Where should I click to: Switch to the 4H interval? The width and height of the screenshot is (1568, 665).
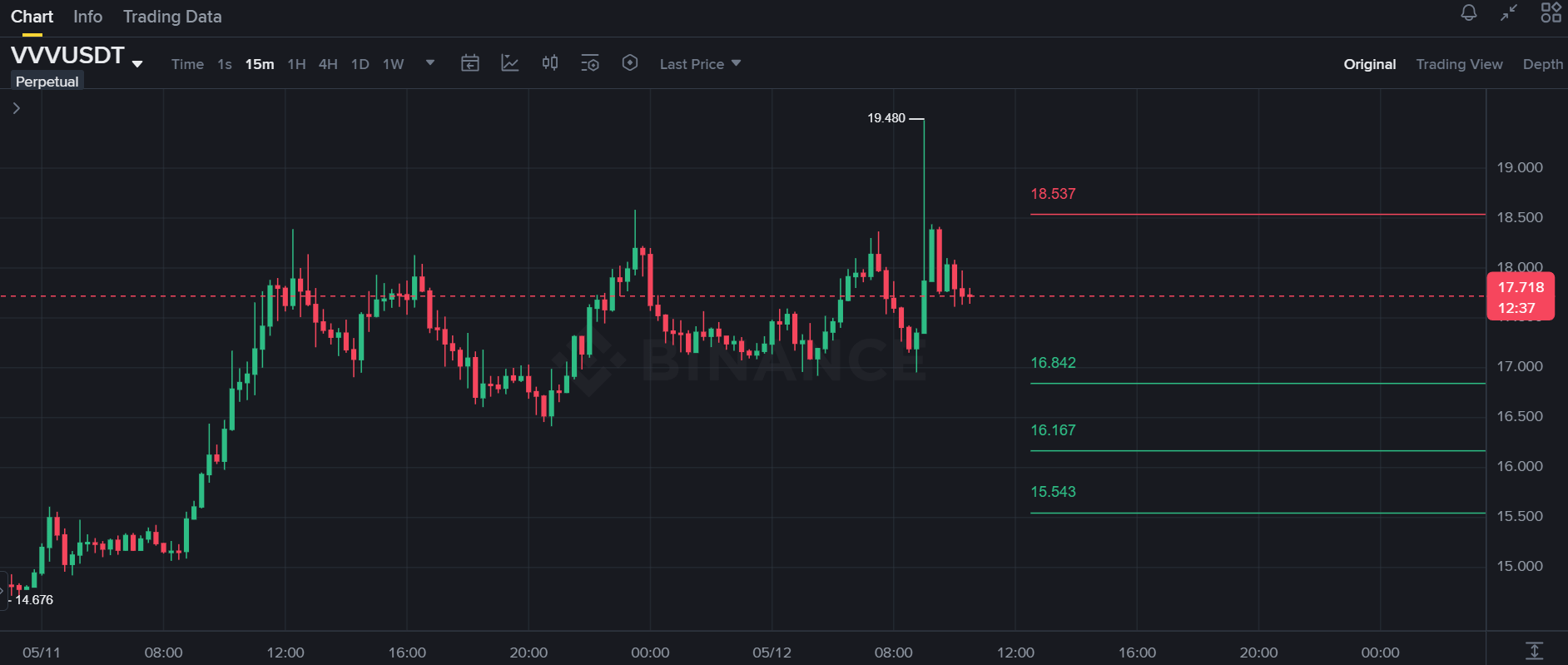coord(328,64)
